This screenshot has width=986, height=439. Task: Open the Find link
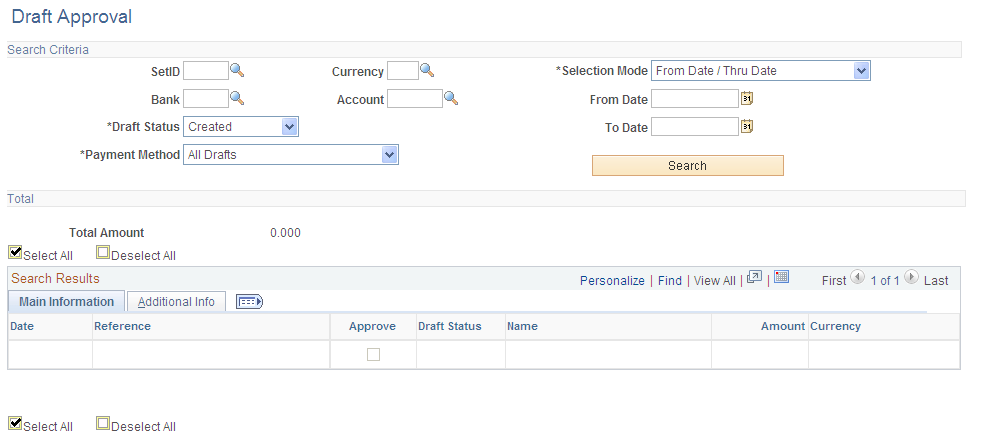(x=670, y=281)
